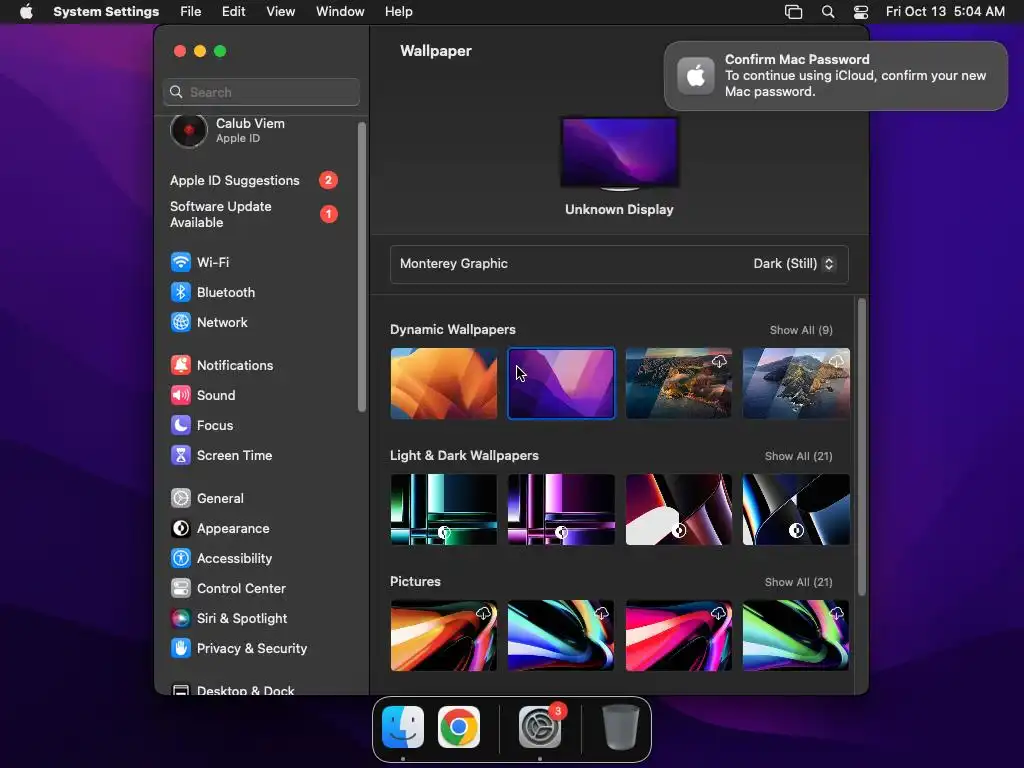
Task: Select the Big Sur coastline wallpaper, third in row
Action: (679, 383)
